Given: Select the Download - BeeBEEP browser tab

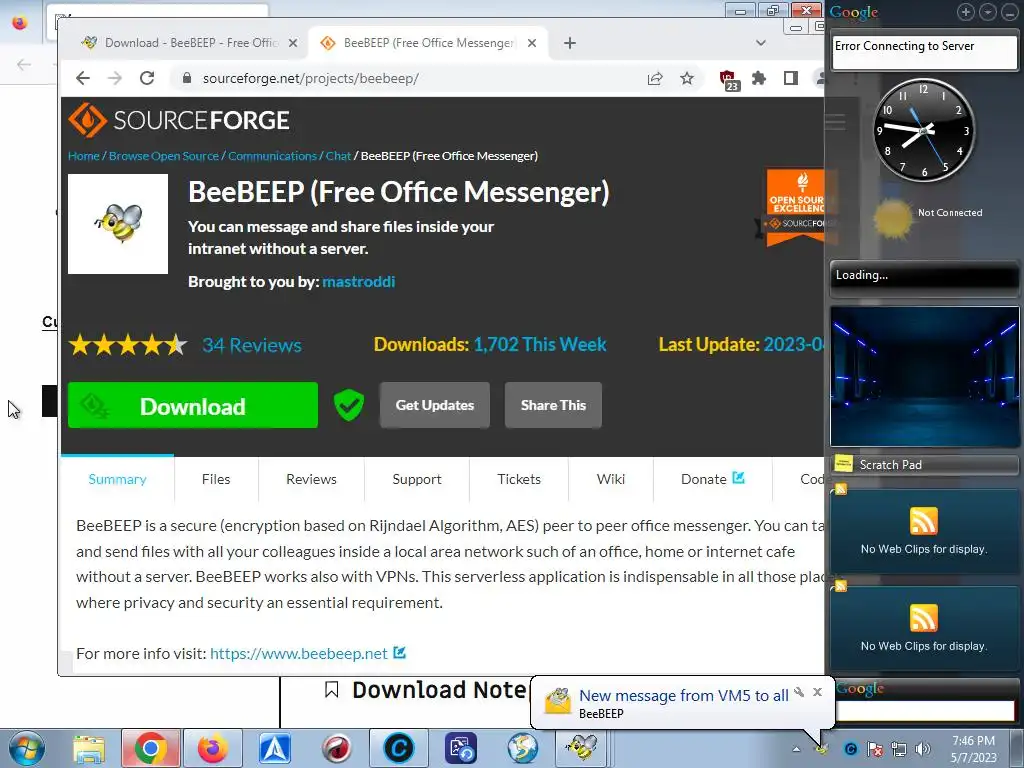Looking at the screenshot, I should click(x=189, y=43).
